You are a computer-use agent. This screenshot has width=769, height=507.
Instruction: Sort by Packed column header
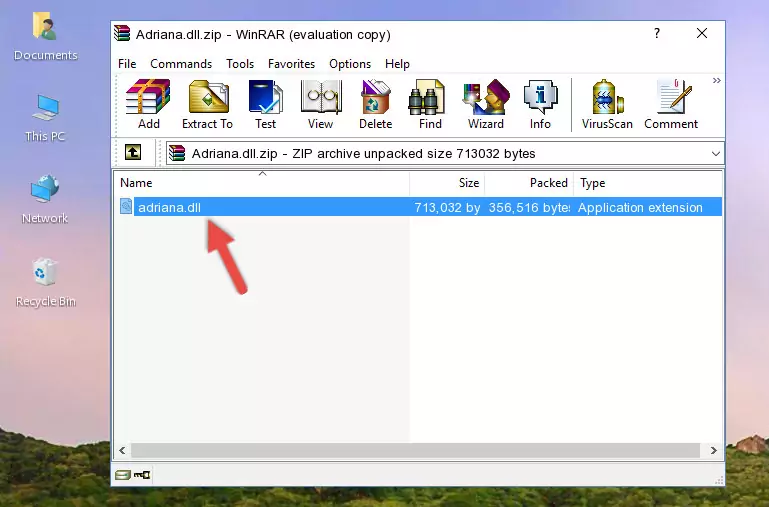tap(529, 183)
